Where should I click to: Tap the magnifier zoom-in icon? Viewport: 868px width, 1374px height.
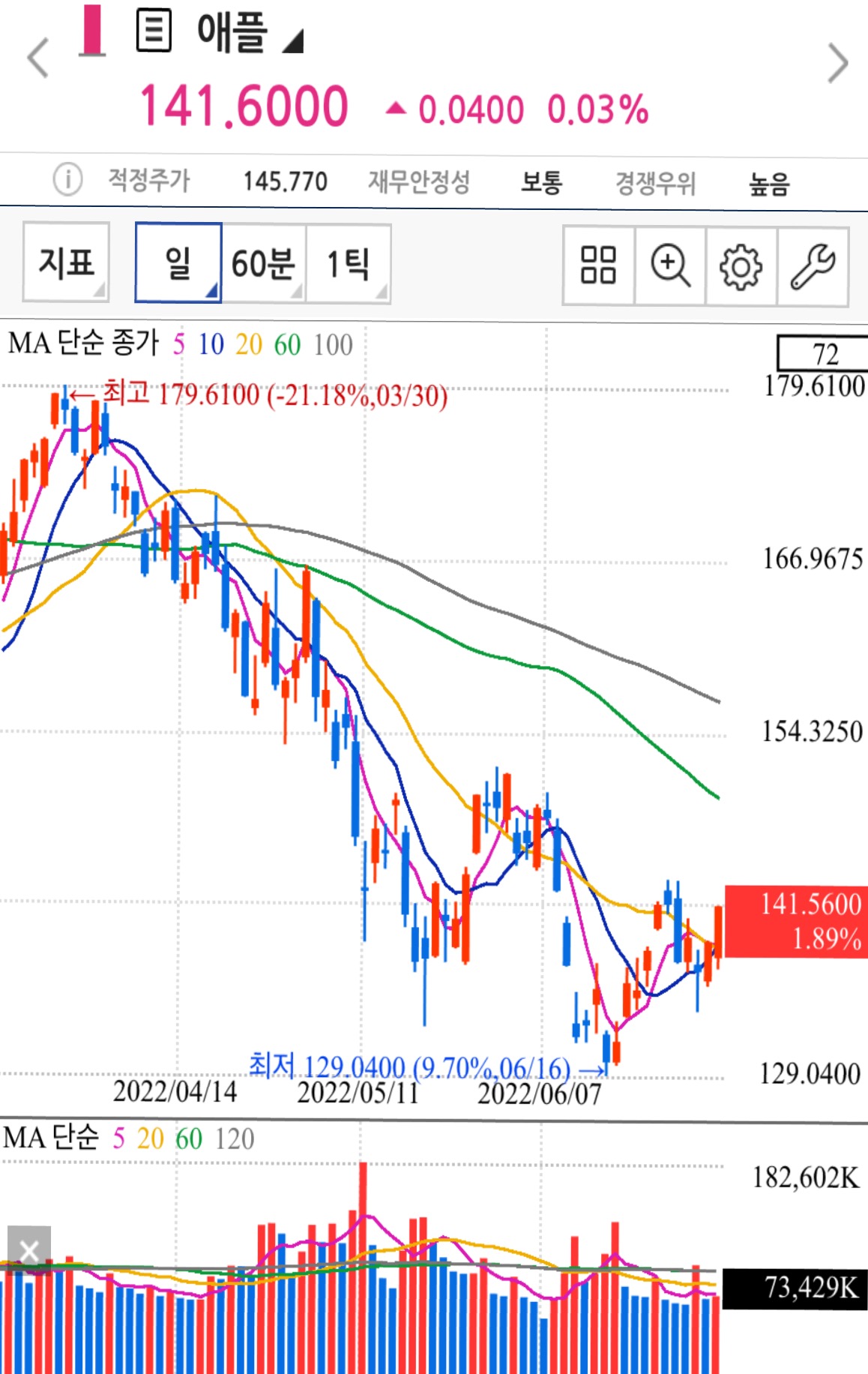click(670, 265)
